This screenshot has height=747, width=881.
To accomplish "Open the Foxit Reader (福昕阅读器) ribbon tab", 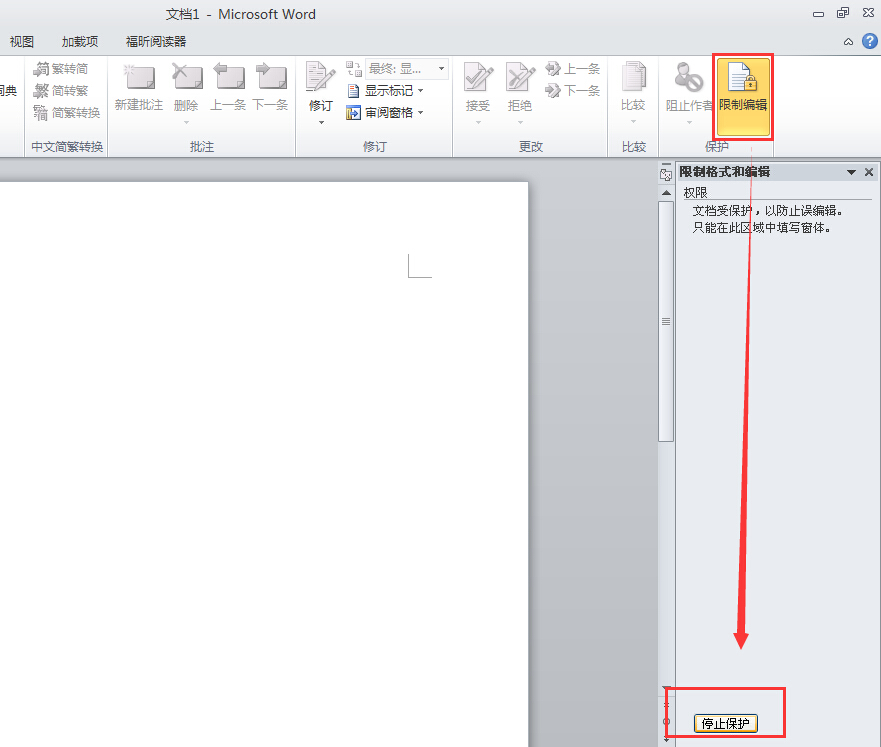I will 156,42.
